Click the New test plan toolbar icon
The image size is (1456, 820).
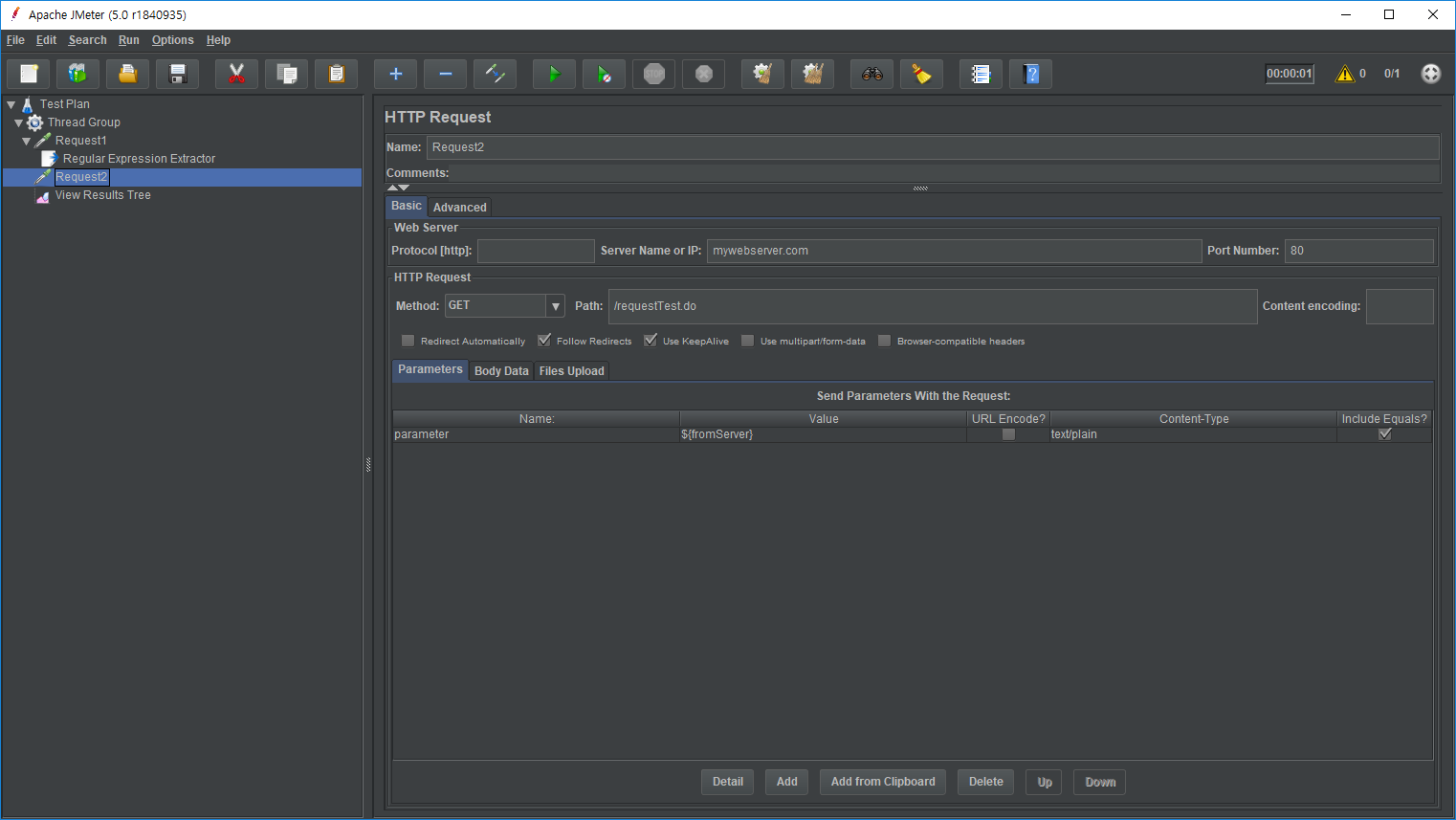(29, 74)
